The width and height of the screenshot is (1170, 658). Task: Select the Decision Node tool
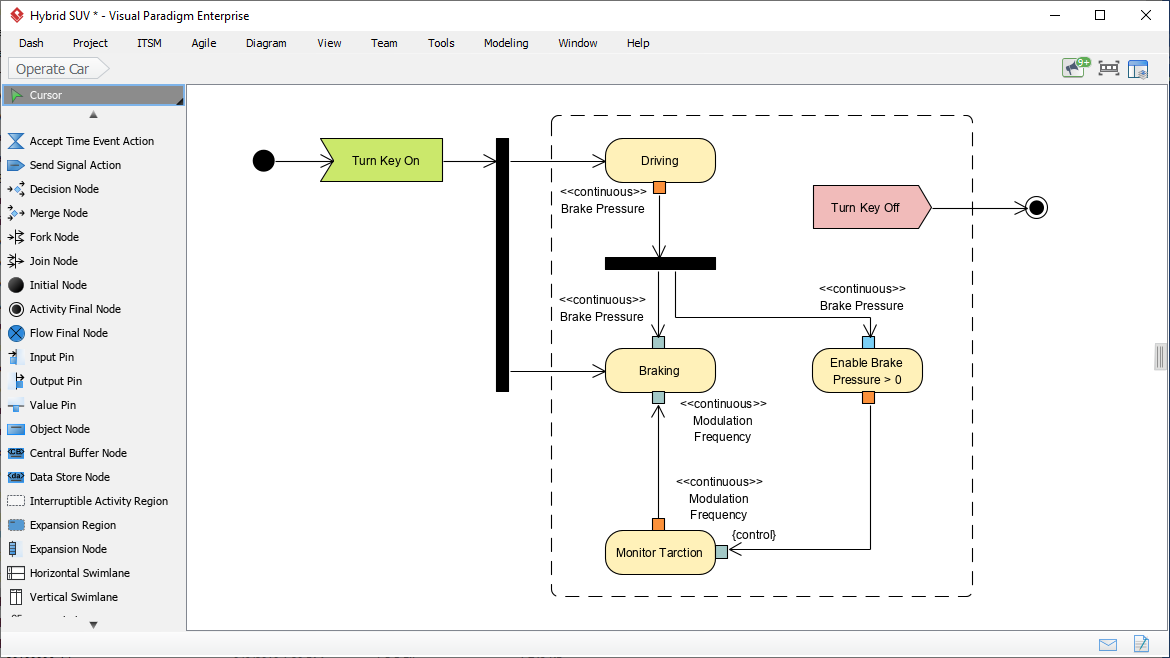pos(62,188)
